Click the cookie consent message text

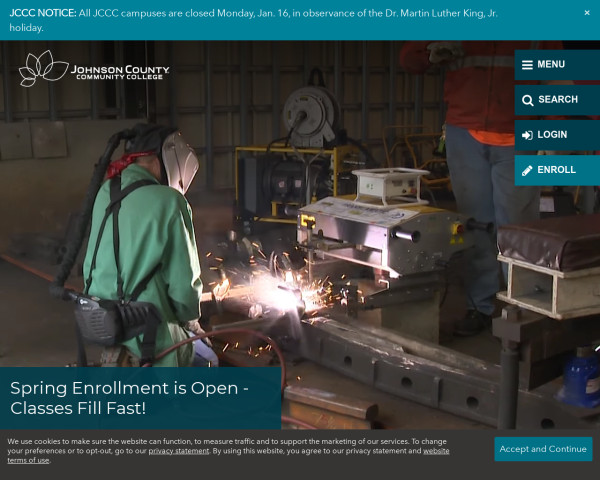pyautogui.click(x=220, y=441)
